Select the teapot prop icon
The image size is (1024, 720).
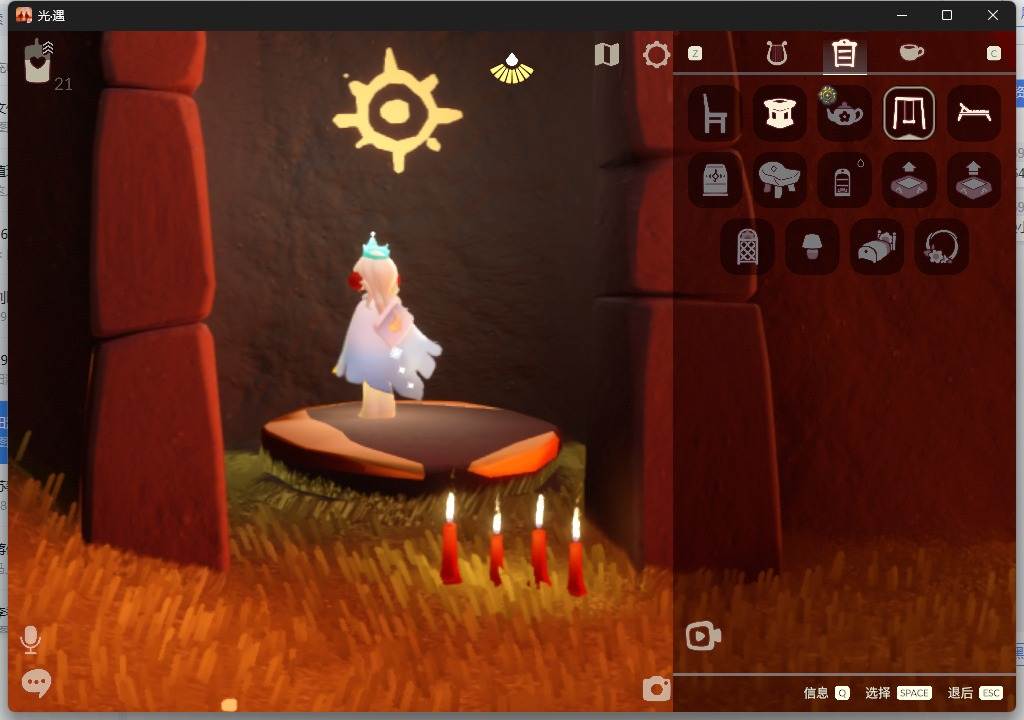pos(844,114)
